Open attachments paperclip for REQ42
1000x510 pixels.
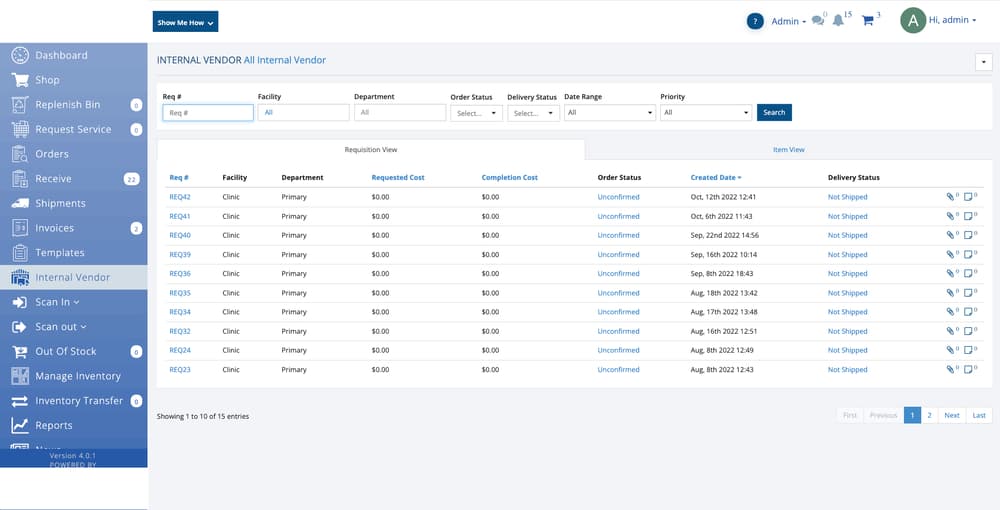click(x=950, y=197)
